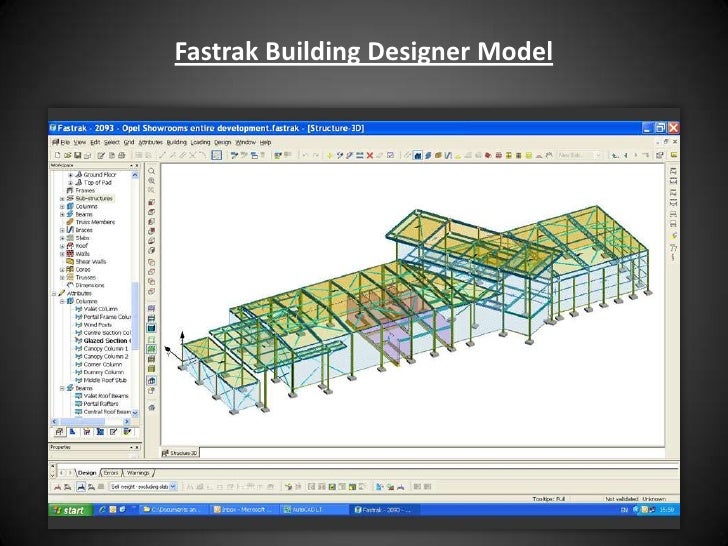
Task: Open the Loading menu
Action: click(200, 143)
